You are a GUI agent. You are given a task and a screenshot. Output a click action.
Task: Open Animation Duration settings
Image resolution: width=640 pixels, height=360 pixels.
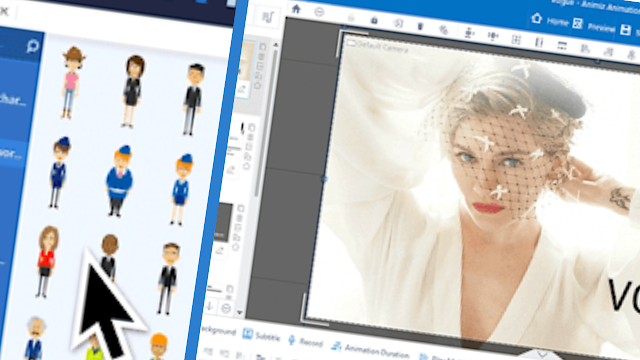(x=370, y=349)
